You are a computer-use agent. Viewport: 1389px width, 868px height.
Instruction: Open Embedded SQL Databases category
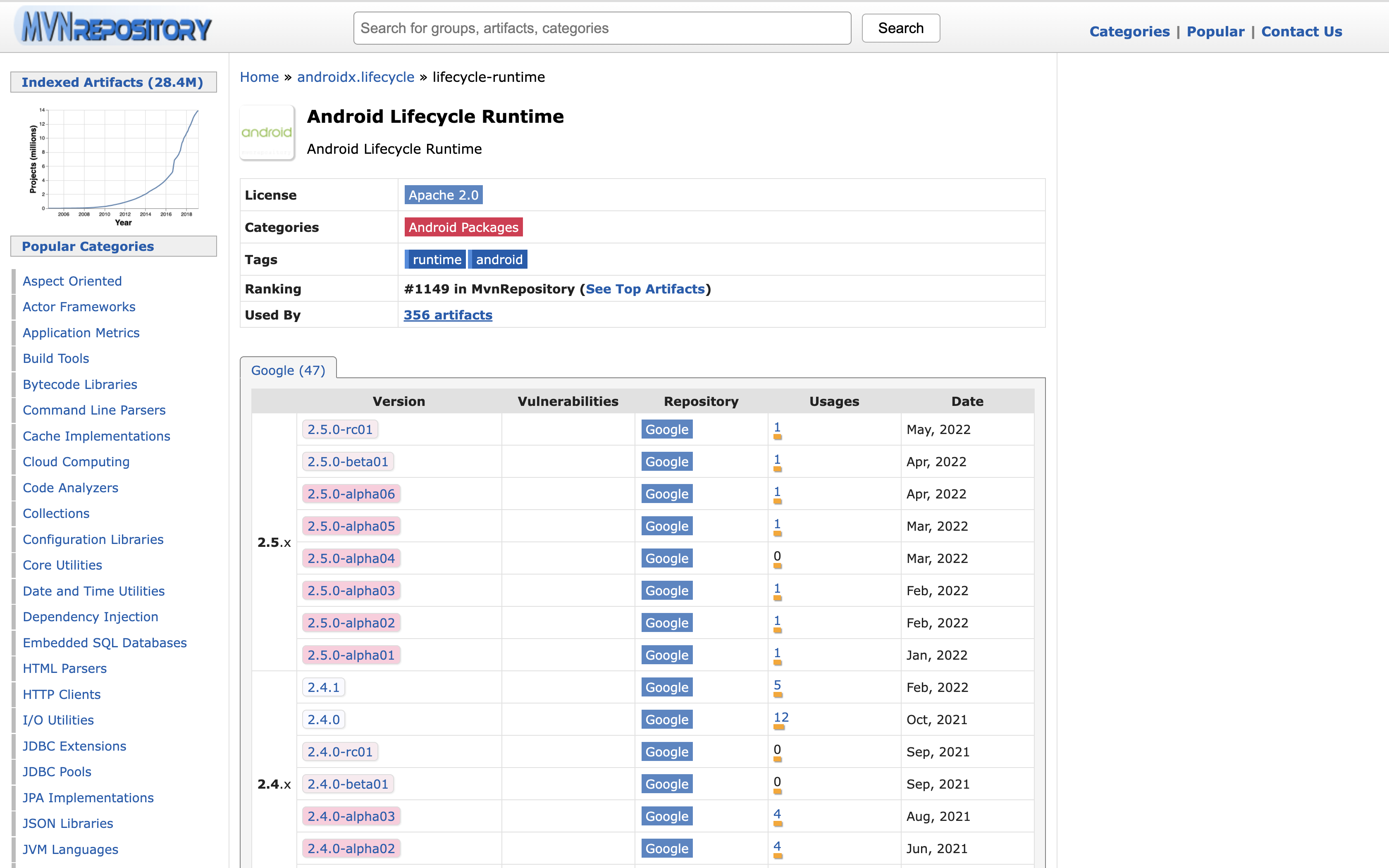[x=105, y=643]
